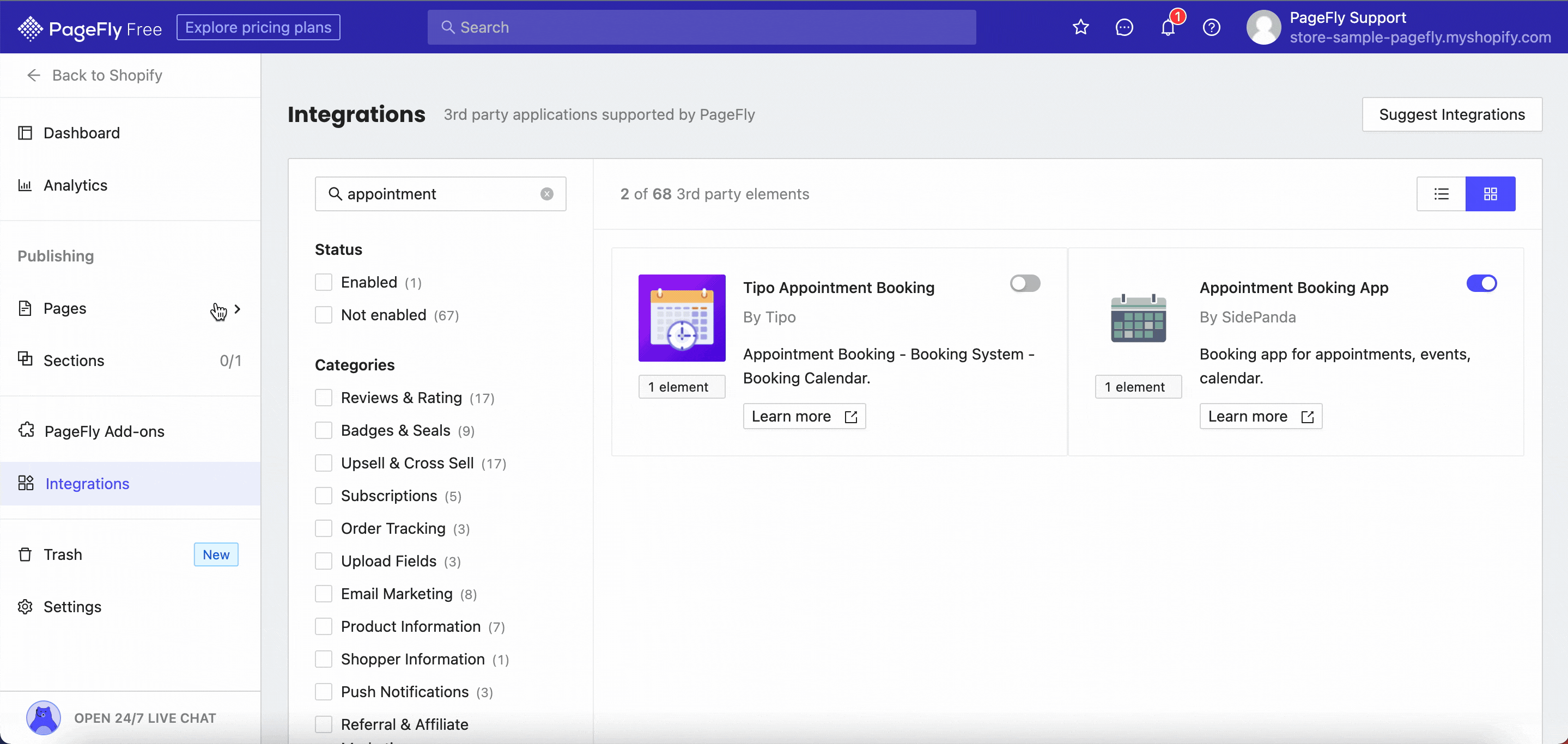Click the Tipo Appointment Booking title
The height and width of the screenshot is (744, 1568).
(x=838, y=288)
